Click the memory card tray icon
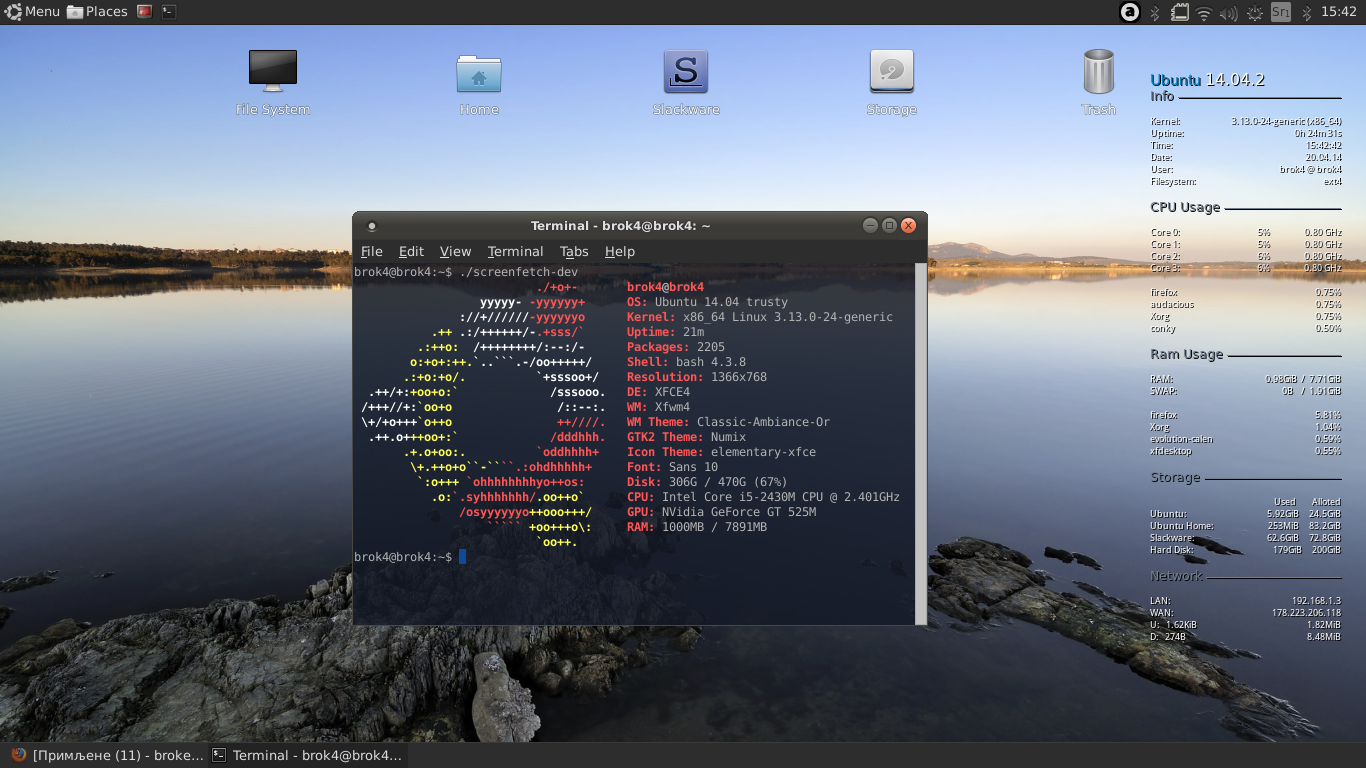The width and height of the screenshot is (1366, 768). point(1180,13)
